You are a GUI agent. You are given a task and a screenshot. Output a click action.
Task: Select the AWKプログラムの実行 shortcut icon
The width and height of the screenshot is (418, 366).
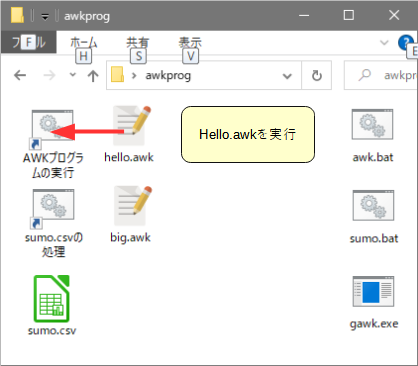(x=52, y=129)
